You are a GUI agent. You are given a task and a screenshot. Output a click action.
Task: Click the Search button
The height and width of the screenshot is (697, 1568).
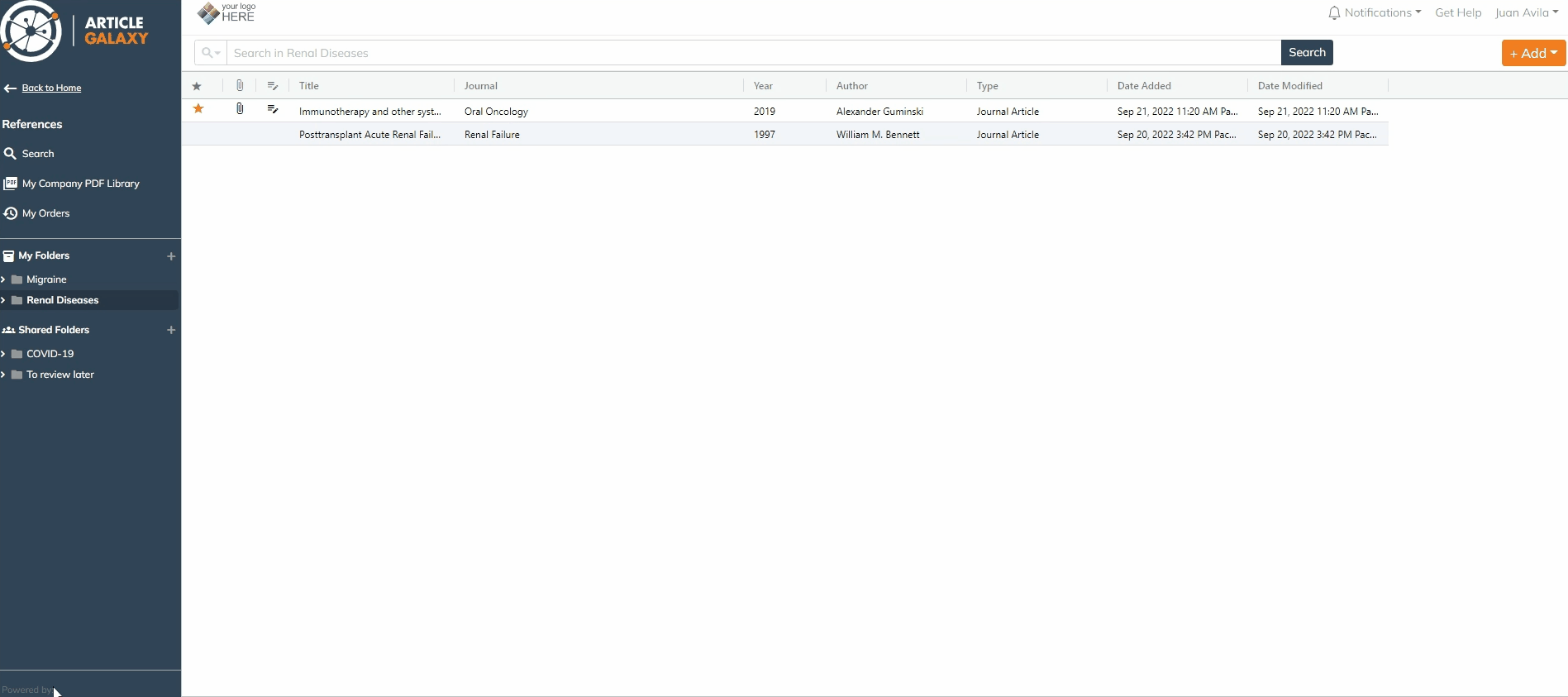pos(1306,53)
